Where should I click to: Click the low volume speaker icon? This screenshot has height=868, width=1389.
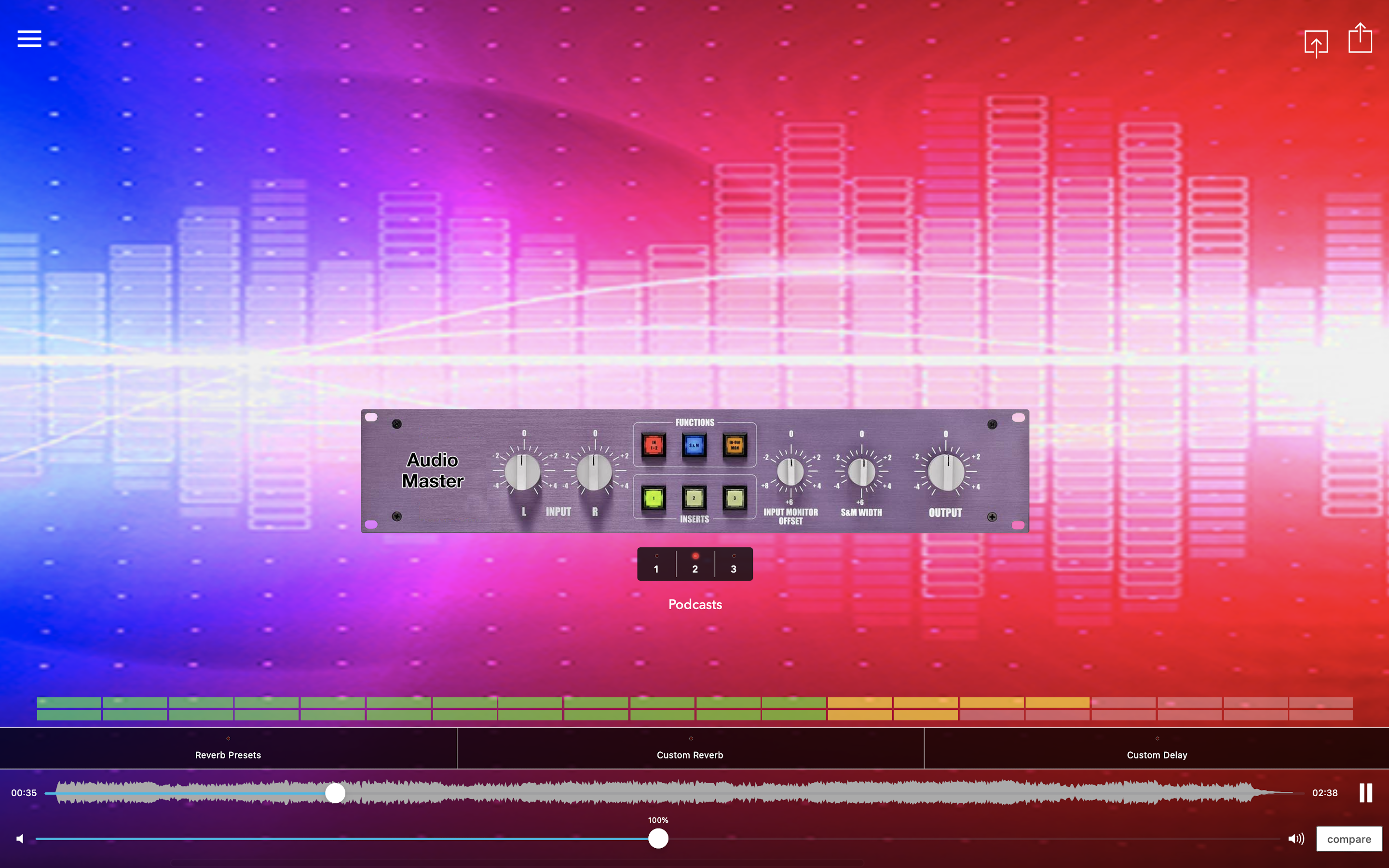(20, 839)
